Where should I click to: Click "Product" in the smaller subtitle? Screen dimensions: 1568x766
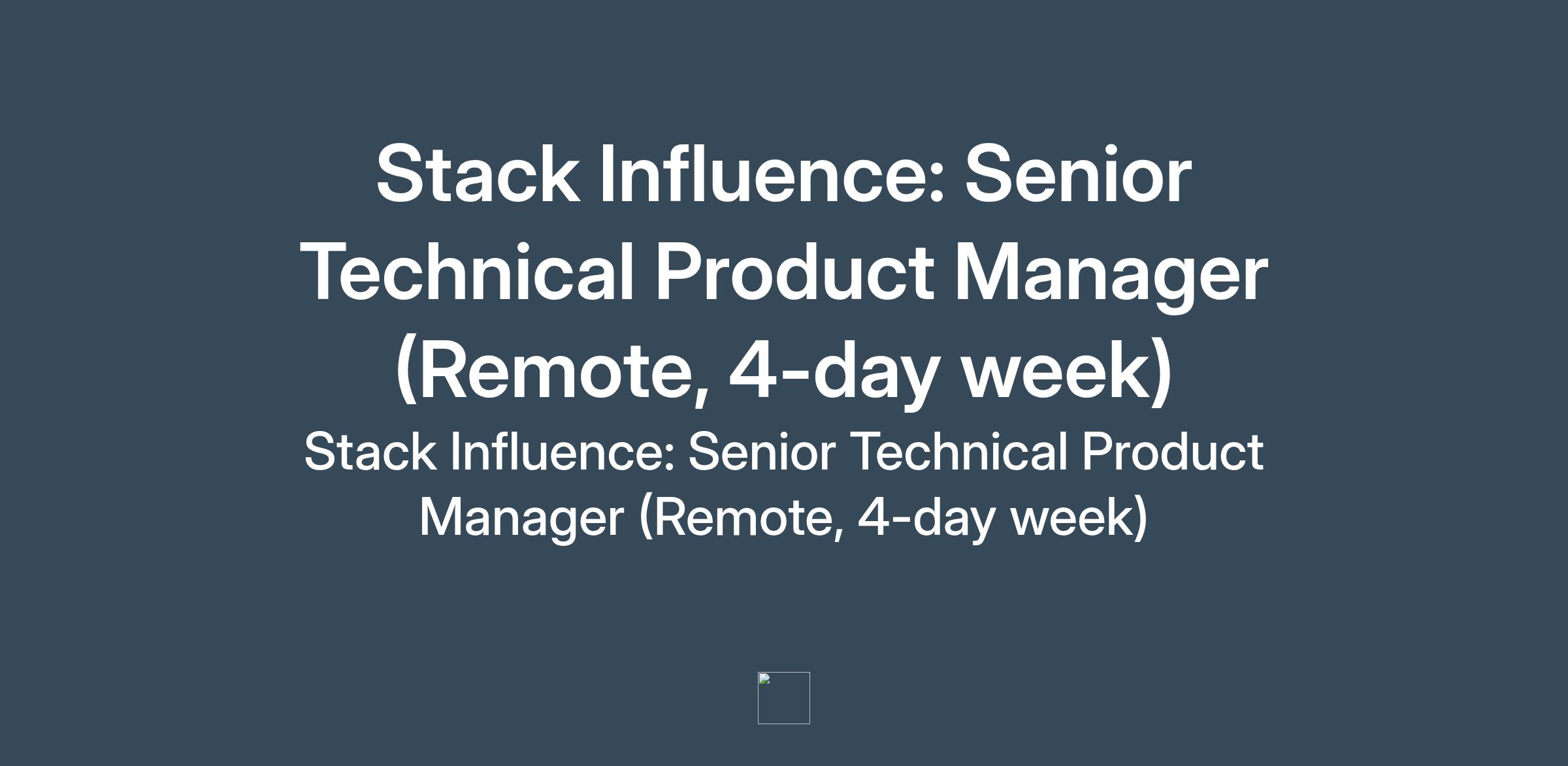(1173, 451)
